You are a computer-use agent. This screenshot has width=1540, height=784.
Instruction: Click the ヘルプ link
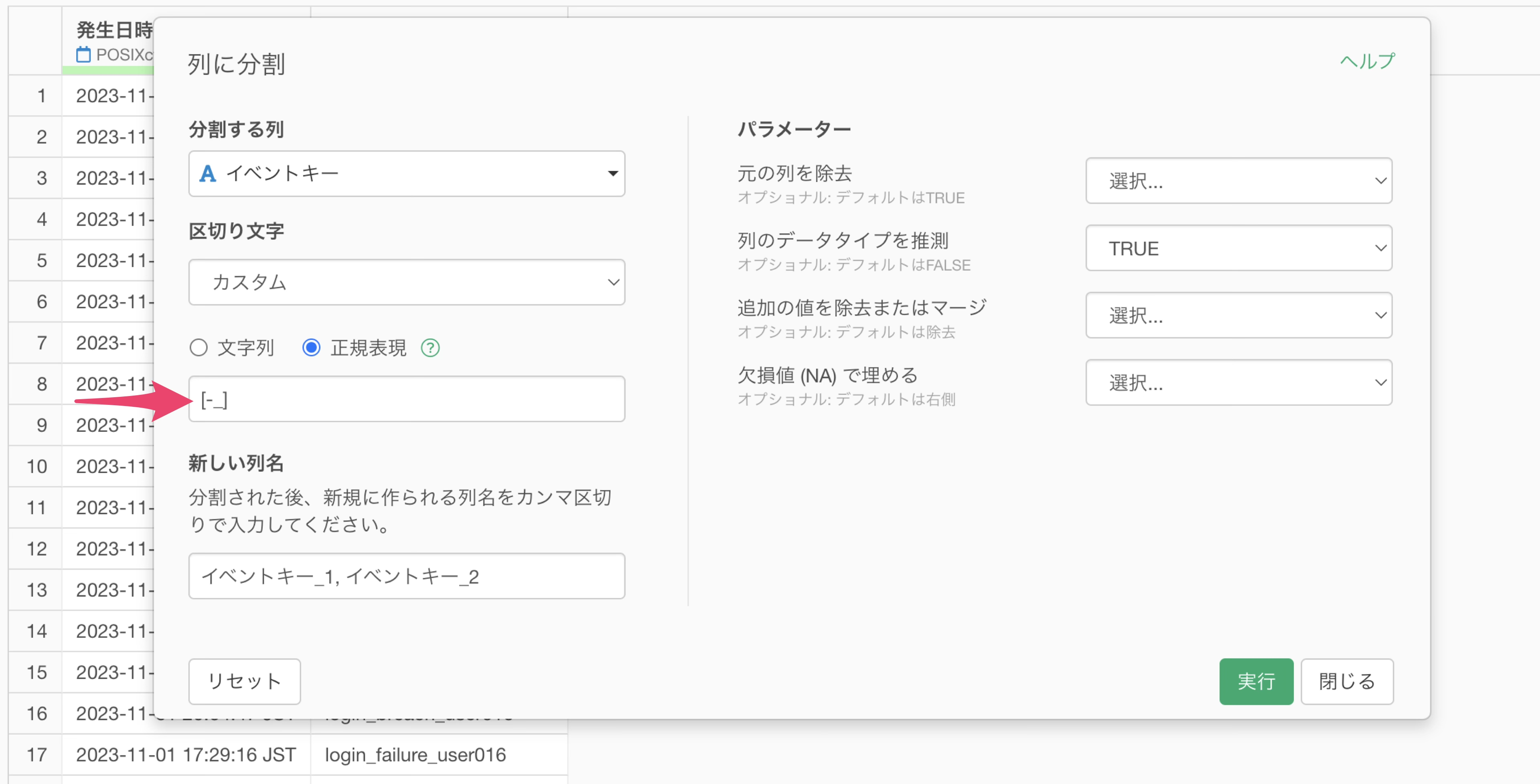1367,61
